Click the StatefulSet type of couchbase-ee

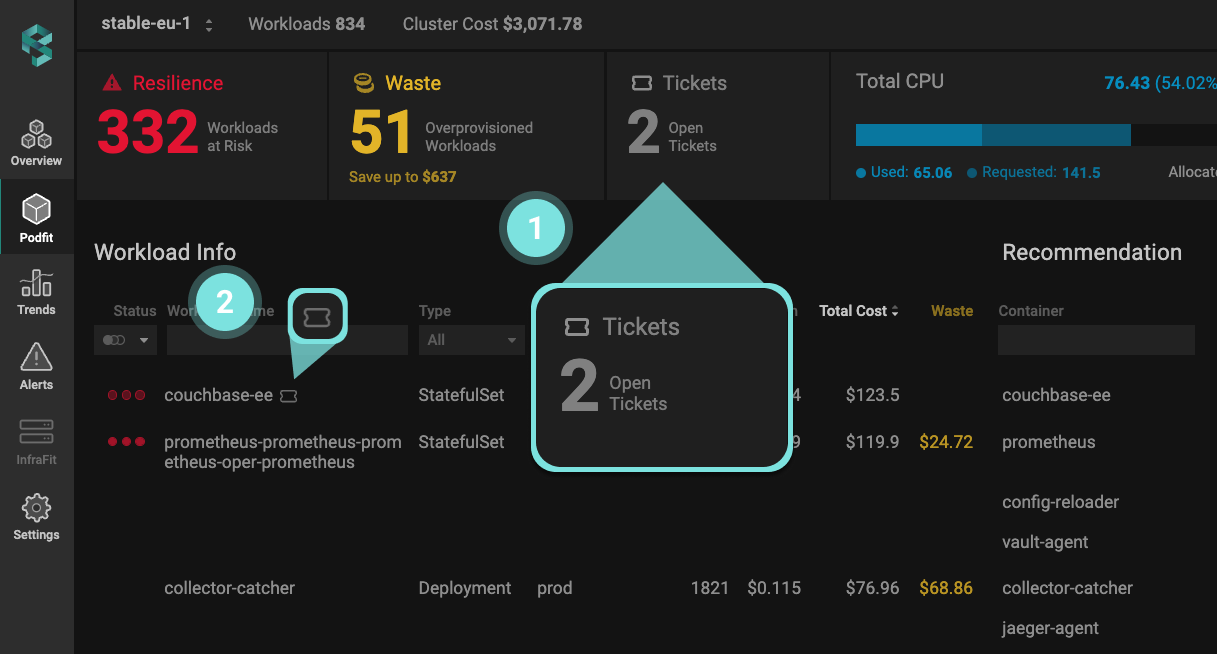point(462,395)
